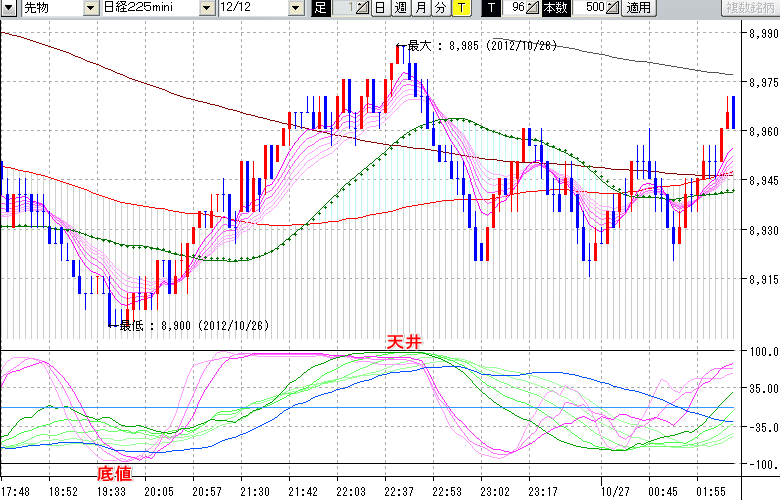Click the red 底値 label on the oscillator
This screenshot has width=780, height=500.
113,471
